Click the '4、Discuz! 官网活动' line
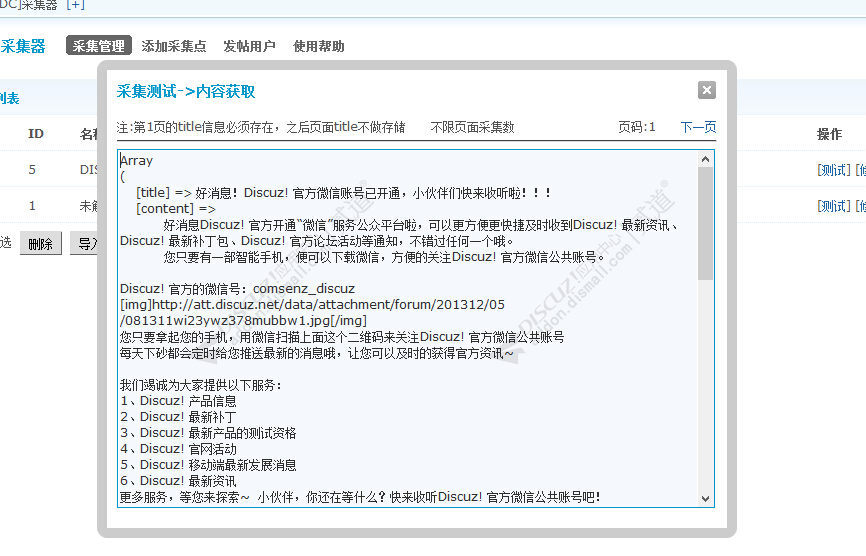 point(178,449)
